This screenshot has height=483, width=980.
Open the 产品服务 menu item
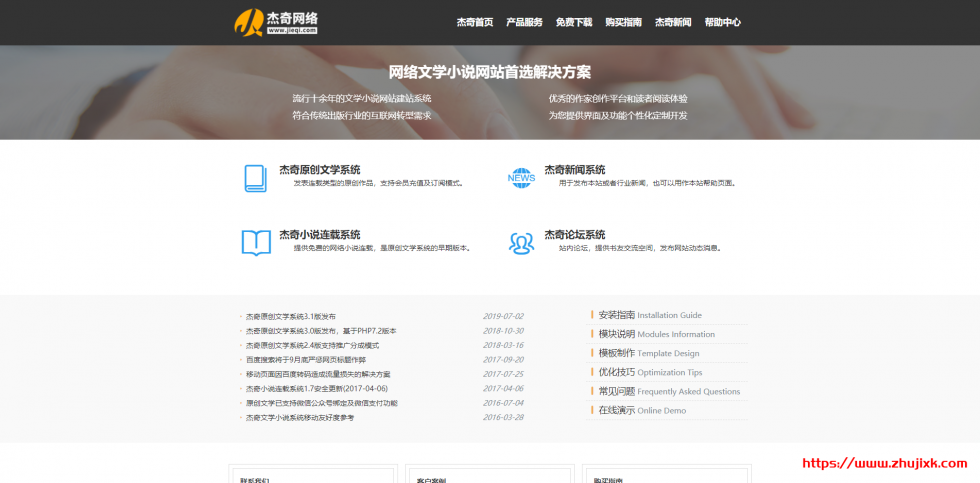524,22
